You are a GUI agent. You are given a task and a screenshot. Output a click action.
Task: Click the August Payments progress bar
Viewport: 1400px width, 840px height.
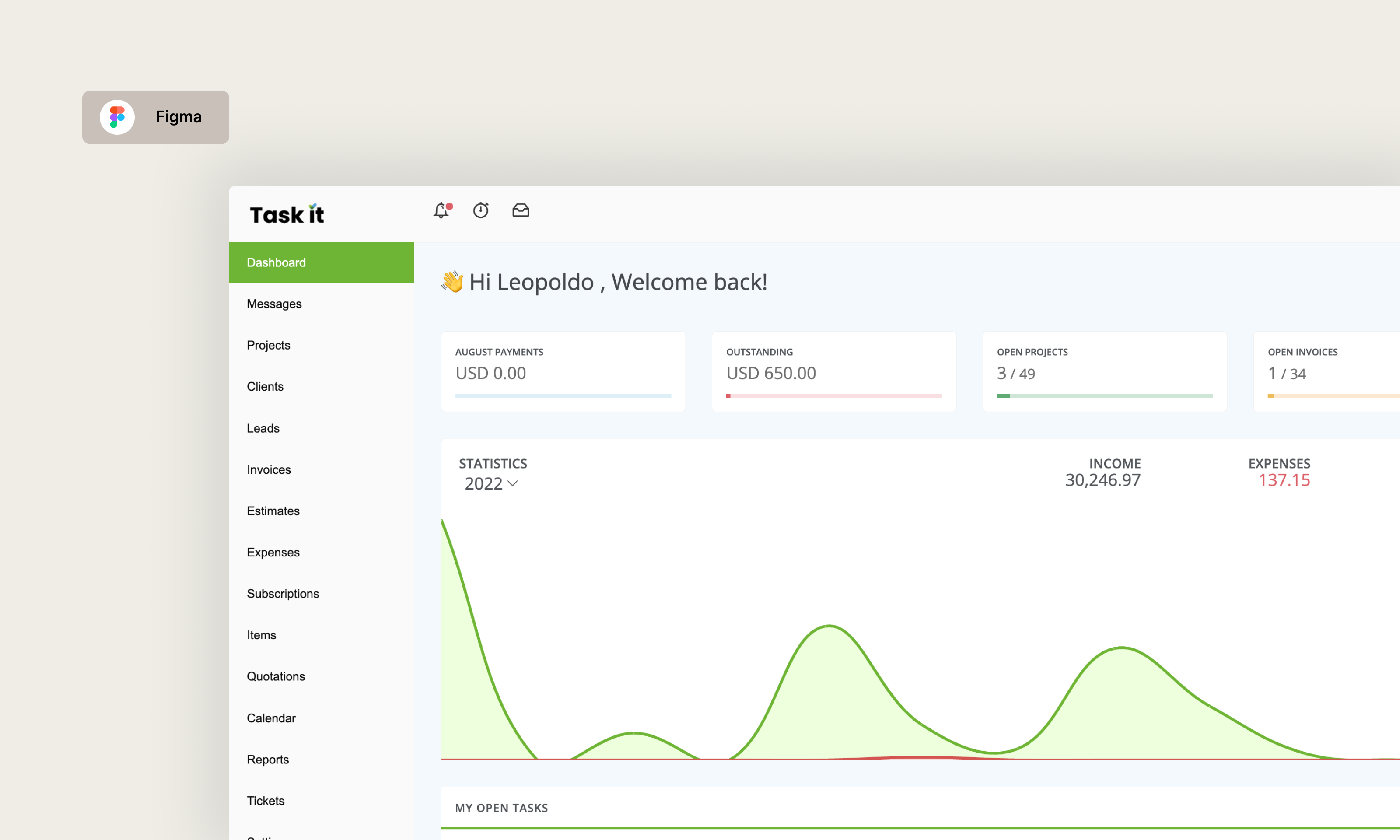tap(563, 395)
